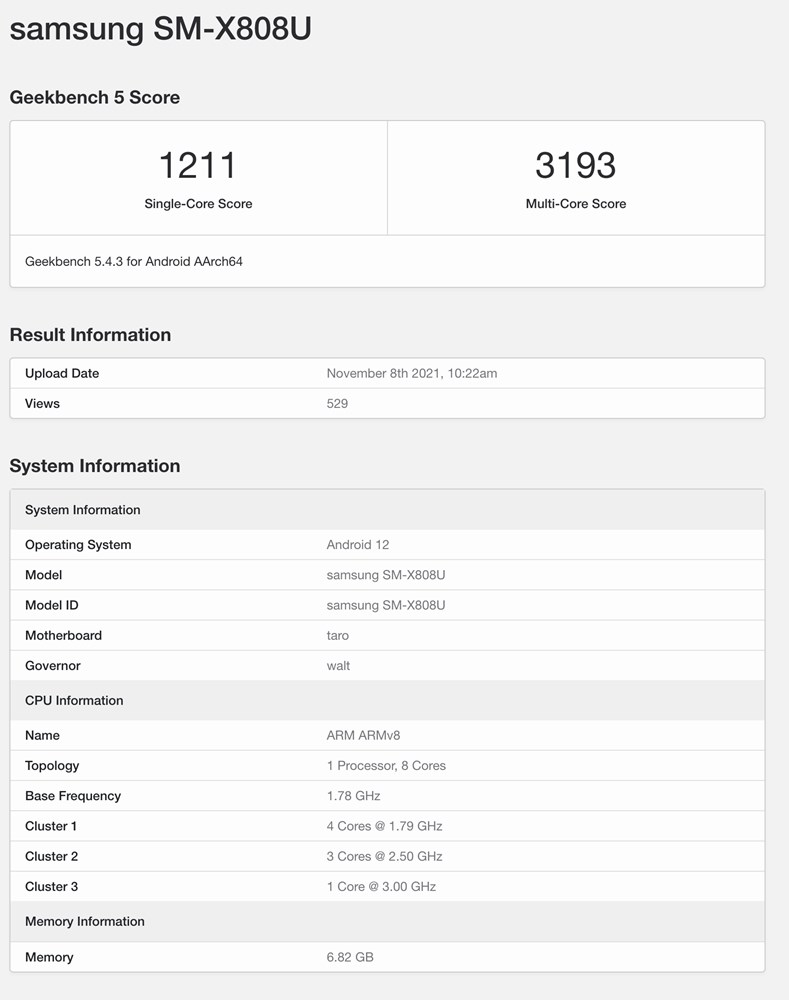The width and height of the screenshot is (789, 1000).
Task: Select the '1 Core @ 3.00 GHz' value
Action: pyautogui.click(x=381, y=886)
